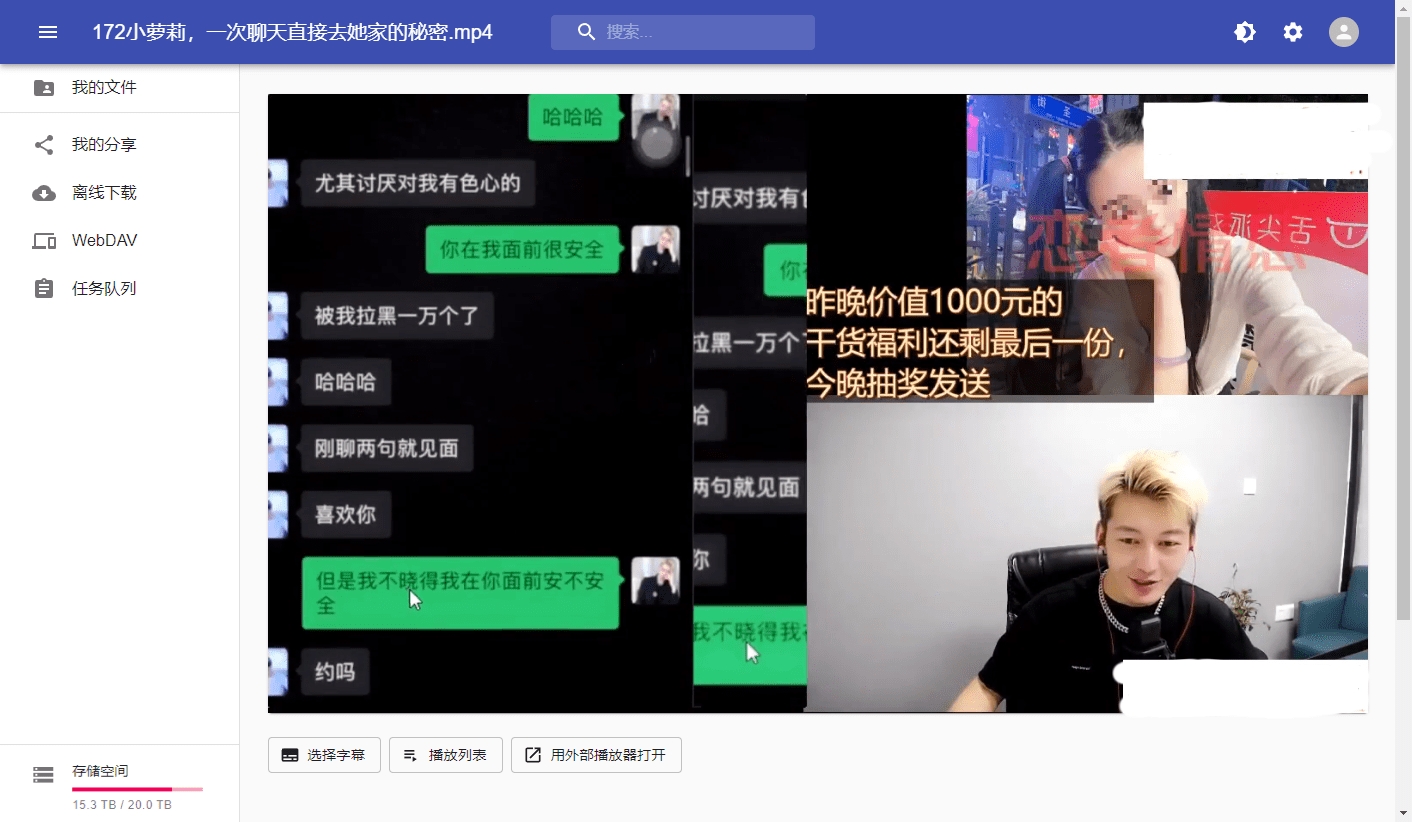Click 用外部播放器打开 button

tap(596, 755)
